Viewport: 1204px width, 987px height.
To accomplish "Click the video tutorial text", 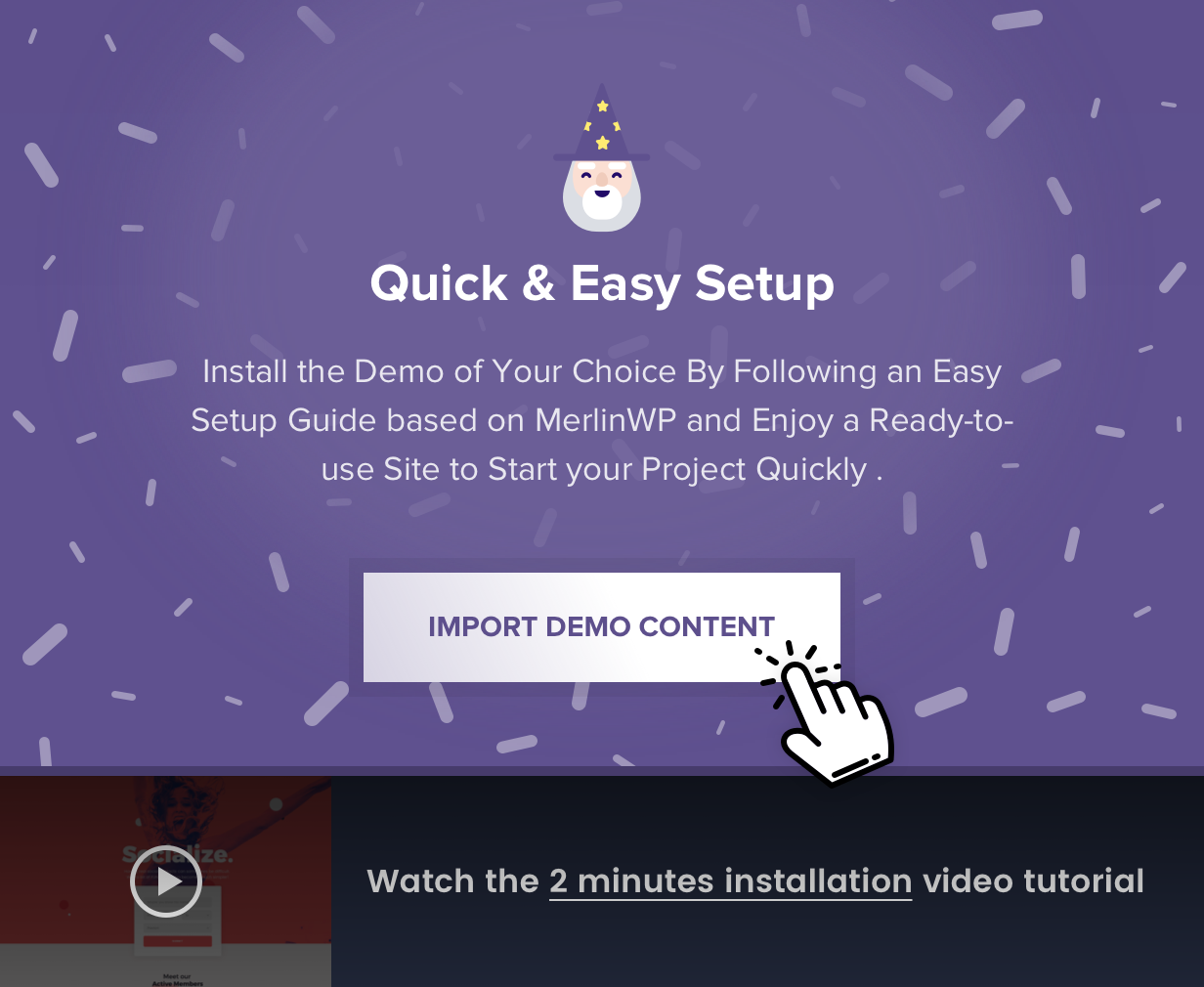I will tap(1033, 881).
